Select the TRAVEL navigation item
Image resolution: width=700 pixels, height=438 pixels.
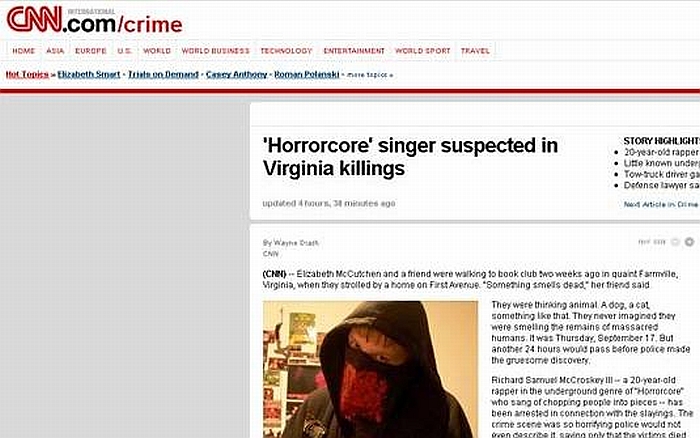tap(475, 51)
